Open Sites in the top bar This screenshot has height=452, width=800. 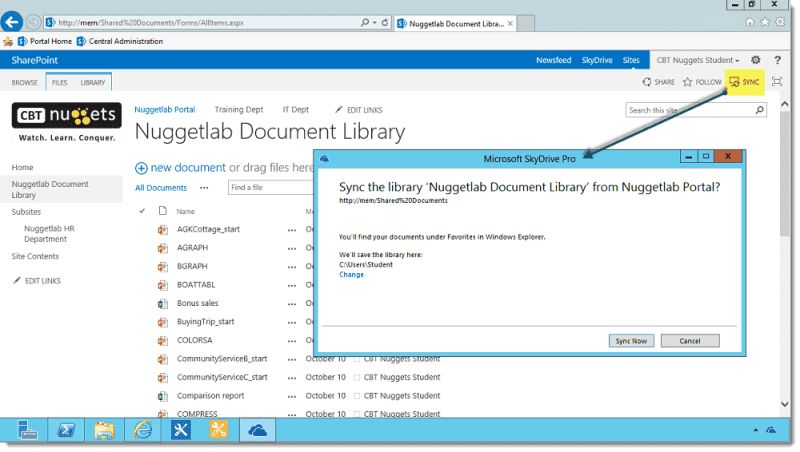[631, 60]
